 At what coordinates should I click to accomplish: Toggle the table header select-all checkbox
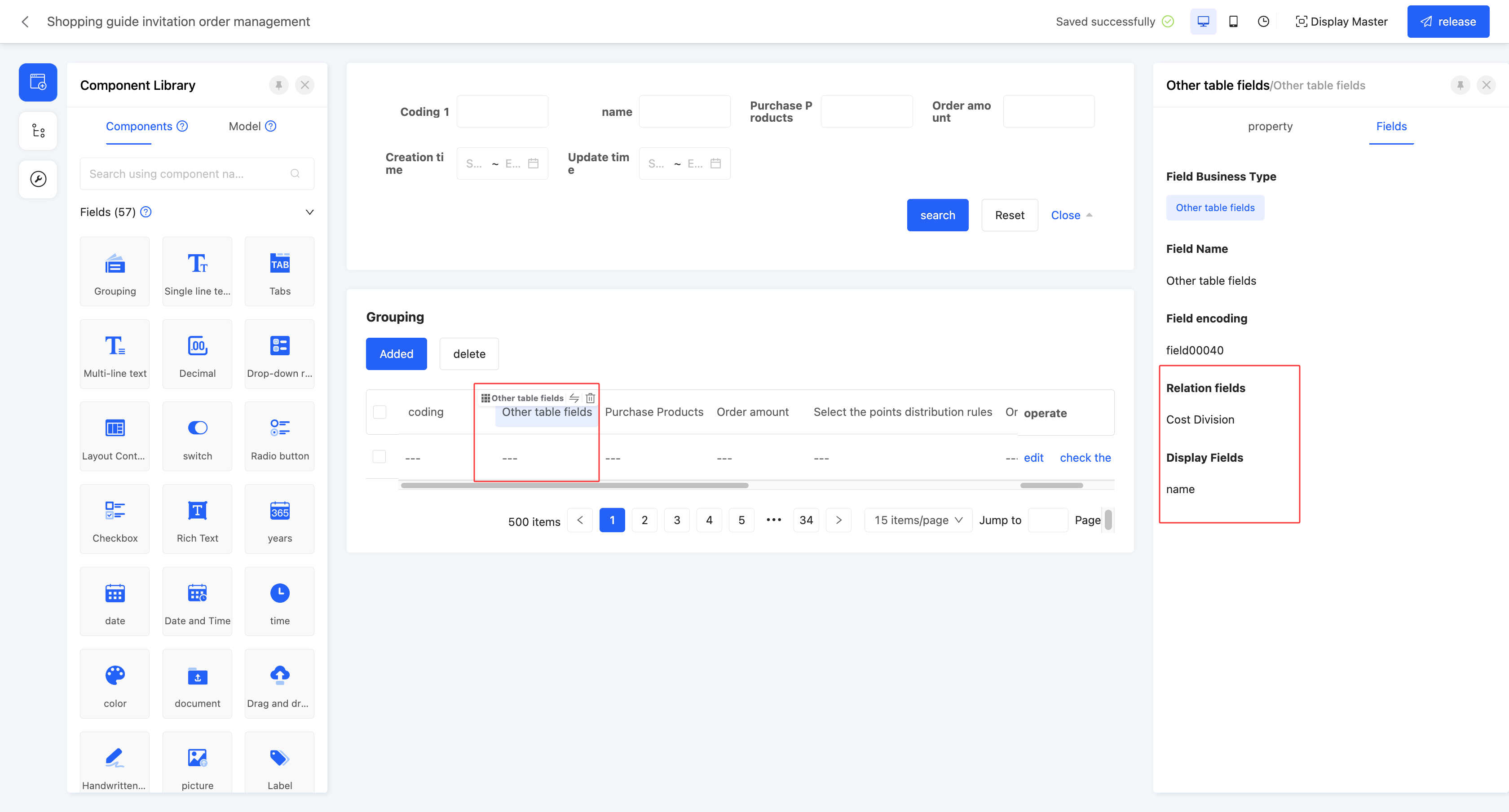pyautogui.click(x=379, y=412)
